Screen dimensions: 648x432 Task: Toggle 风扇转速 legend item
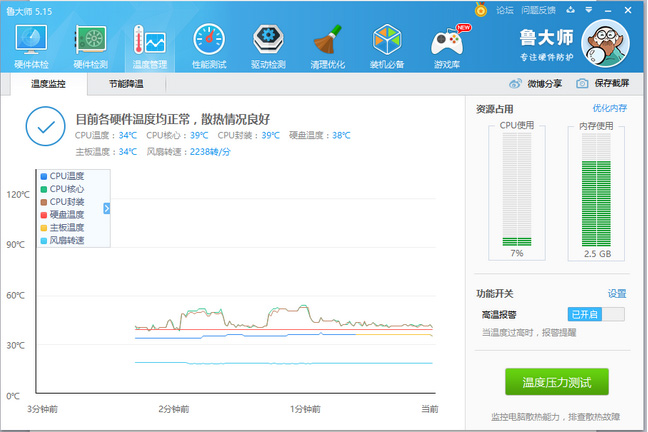(62, 240)
